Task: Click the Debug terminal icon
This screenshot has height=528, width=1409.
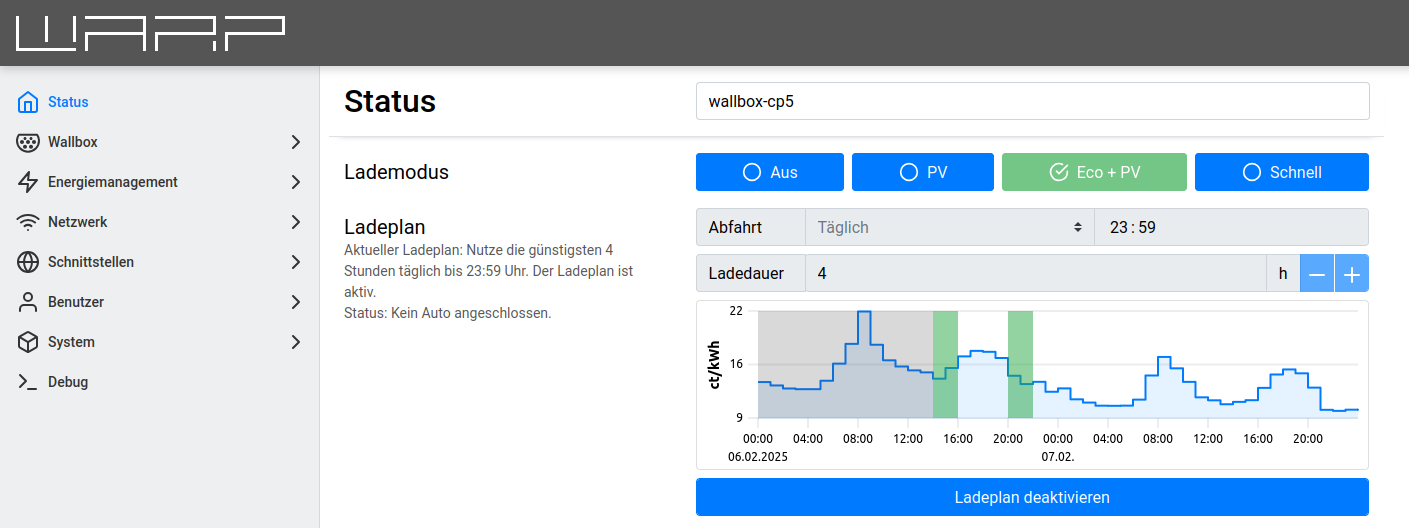Action: [28, 382]
